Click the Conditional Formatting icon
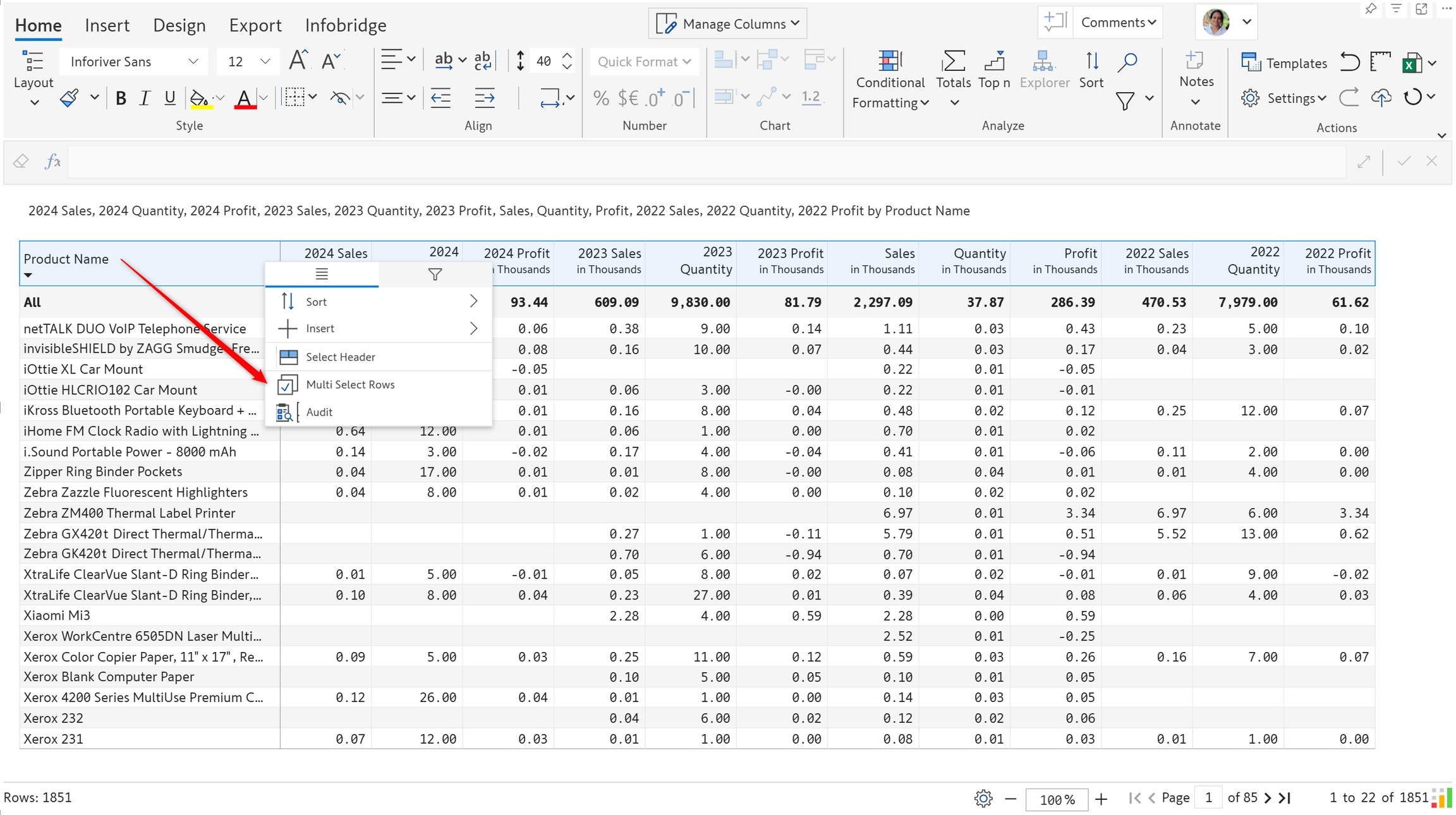The width and height of the screenshot is (1456, 815). tap(889, 62)
